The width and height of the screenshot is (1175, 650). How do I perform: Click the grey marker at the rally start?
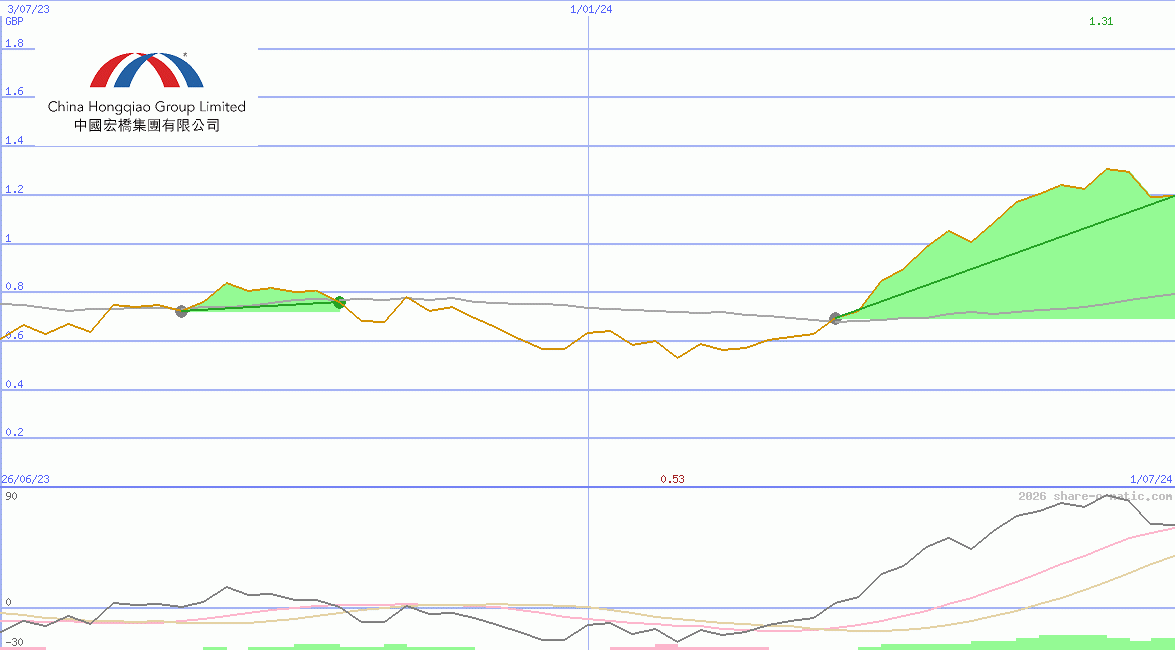(836, 318)
